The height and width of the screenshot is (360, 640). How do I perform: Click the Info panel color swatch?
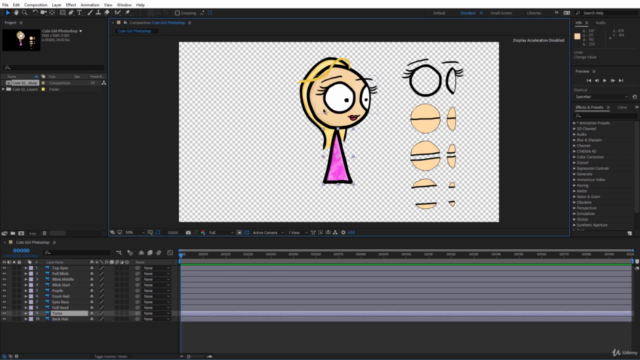click(577, 36)
